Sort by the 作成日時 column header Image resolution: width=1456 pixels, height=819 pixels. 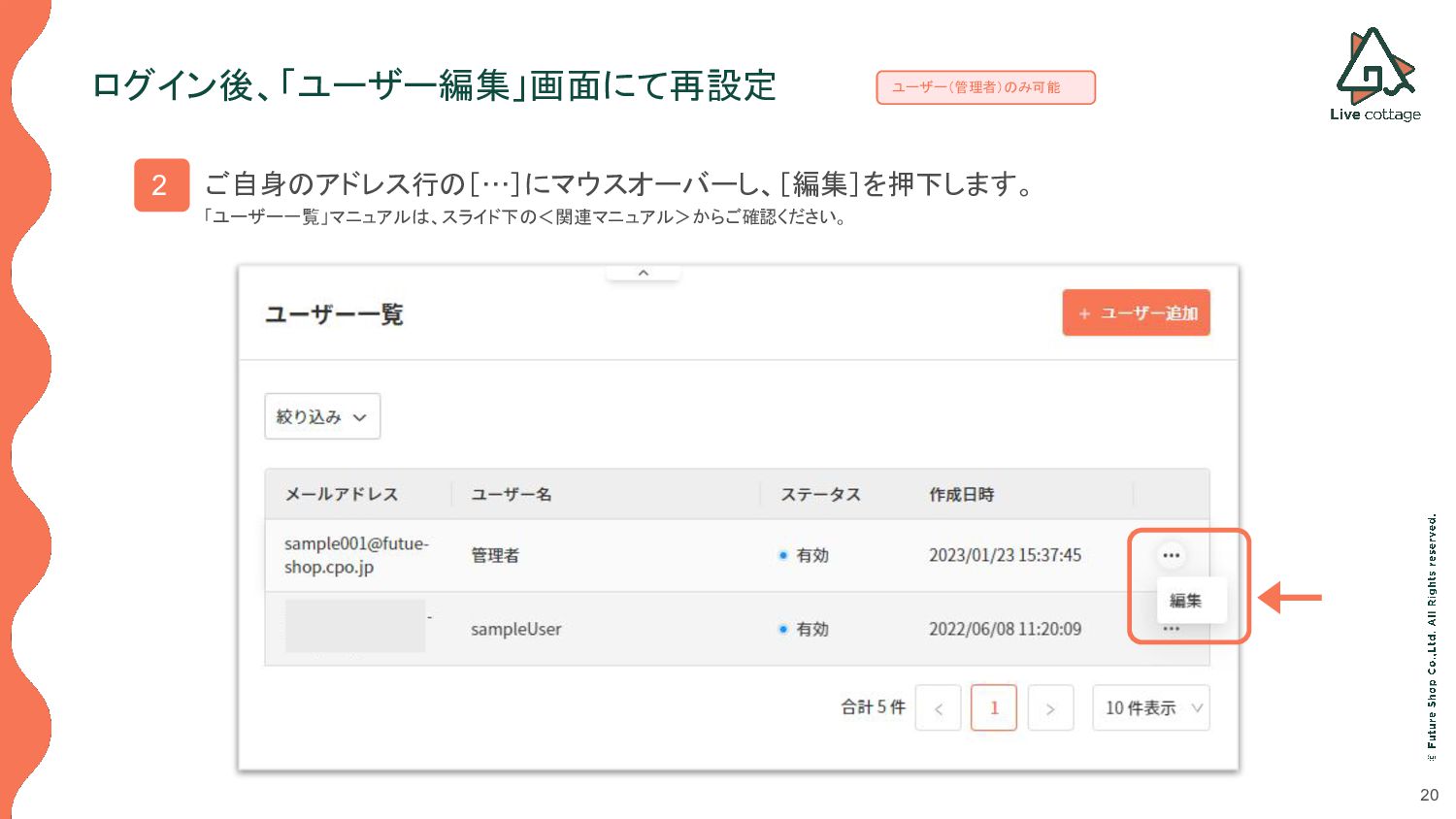961,494
